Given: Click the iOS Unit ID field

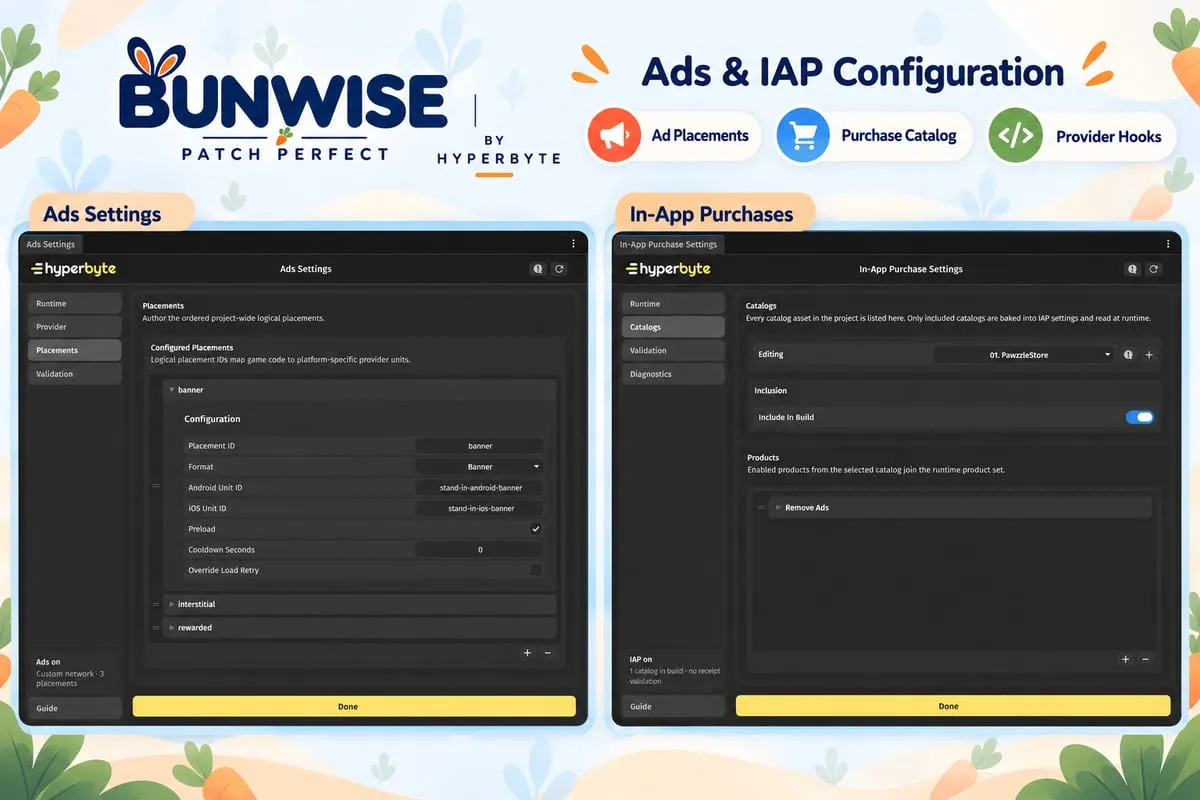Looking at the screenshot, I should [479, 508].
